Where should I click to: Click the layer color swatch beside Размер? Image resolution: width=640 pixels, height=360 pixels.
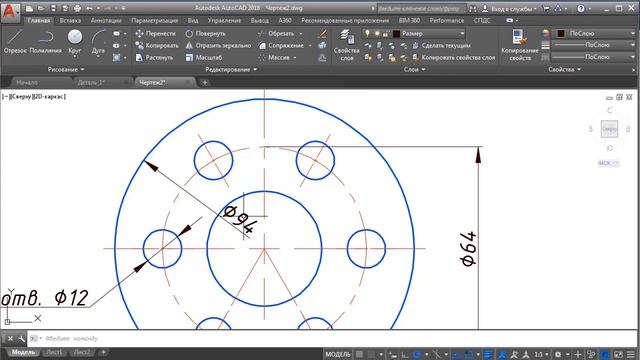tap(396, 33)
